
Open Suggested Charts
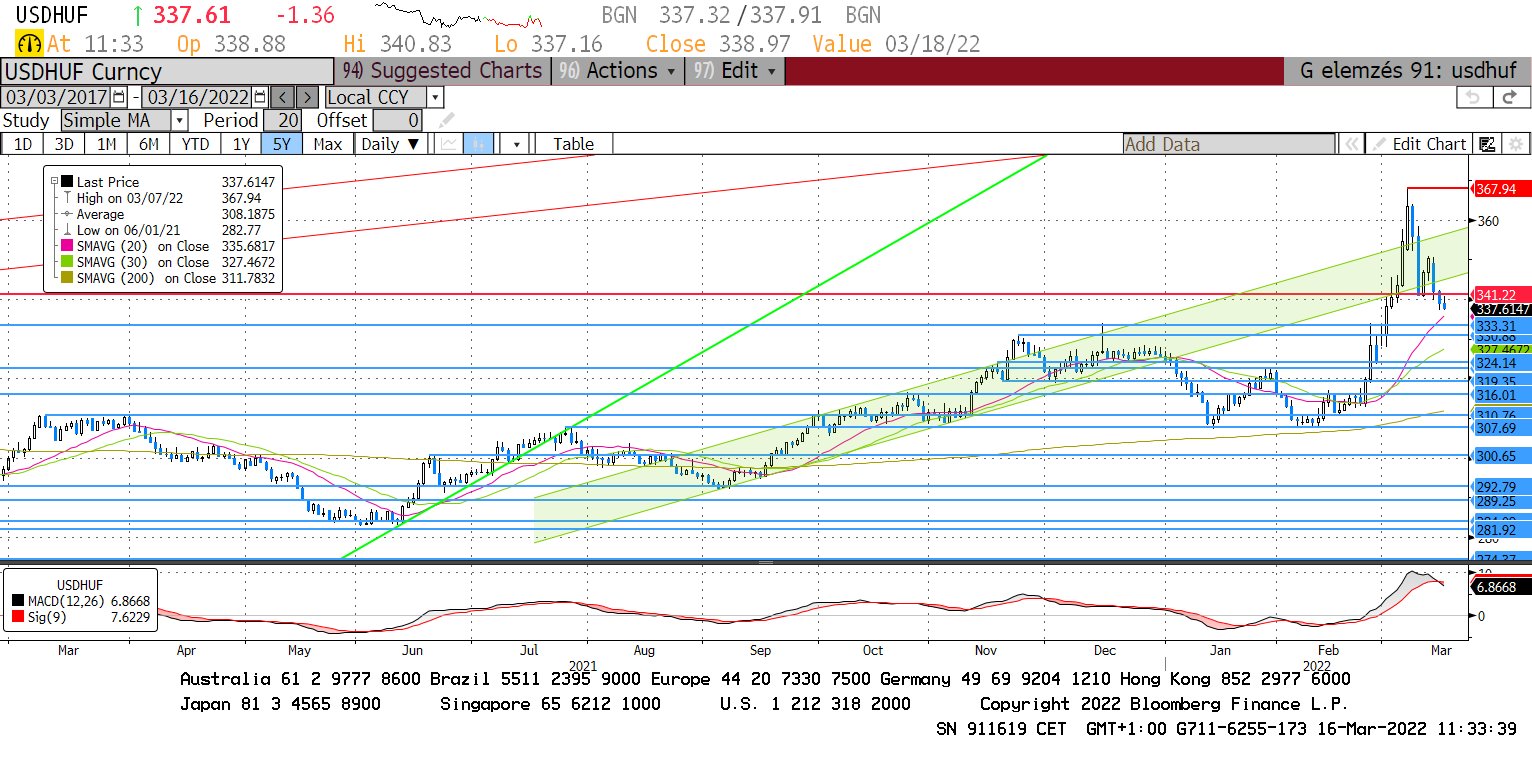(443, 71)
